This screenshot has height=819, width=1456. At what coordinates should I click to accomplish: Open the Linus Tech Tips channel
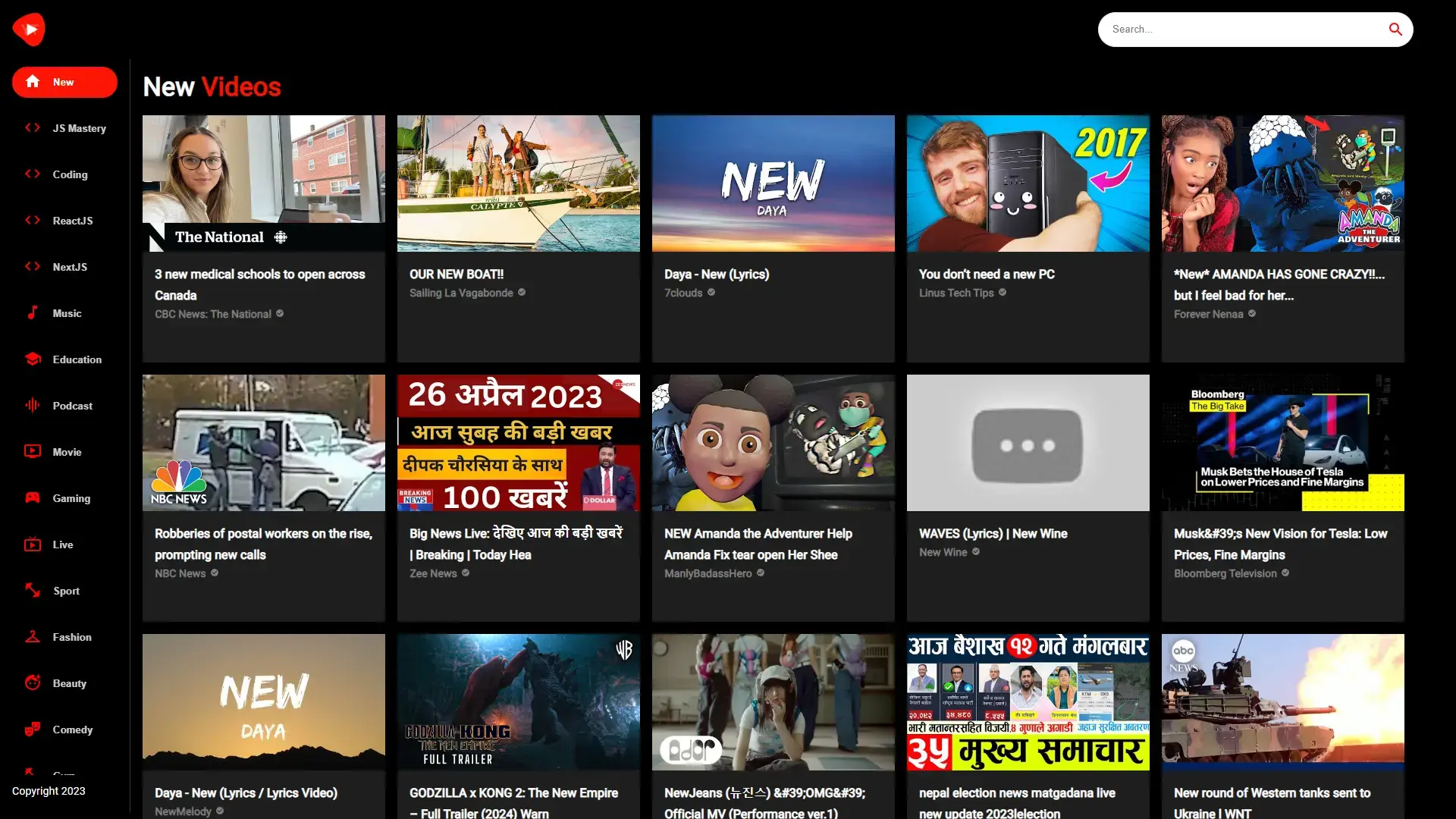(956, 293)
